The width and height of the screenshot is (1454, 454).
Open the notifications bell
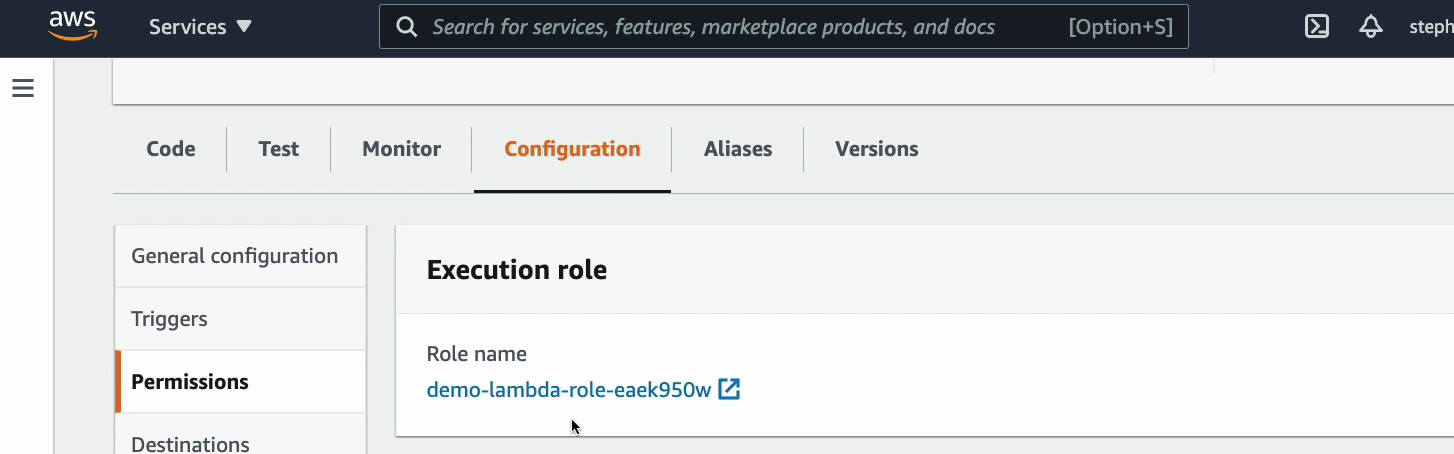coord(1371,27)
